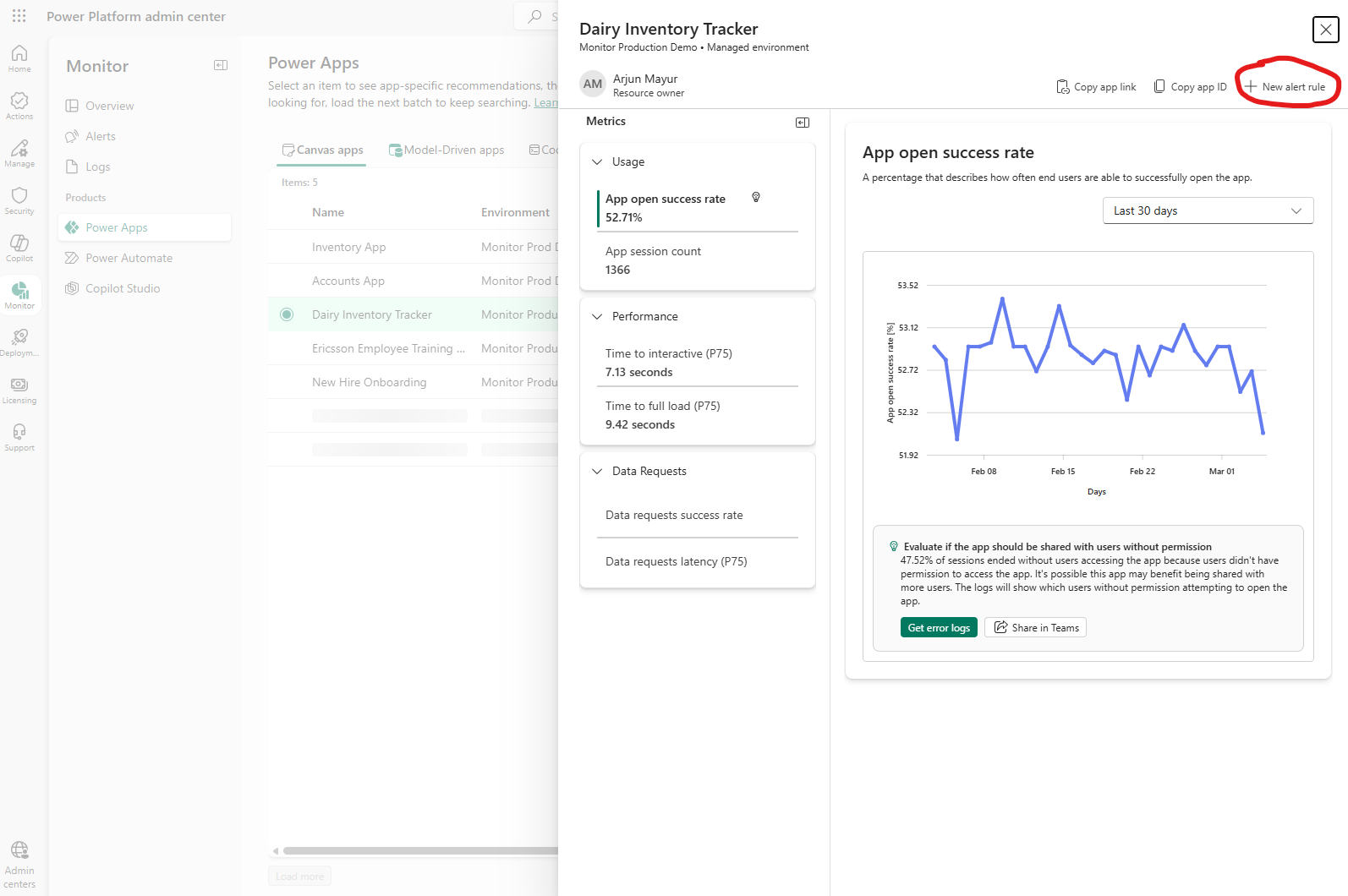Open Support in the left rail
Viewport: 1348px width, 896px height.
tap(19, 437)
